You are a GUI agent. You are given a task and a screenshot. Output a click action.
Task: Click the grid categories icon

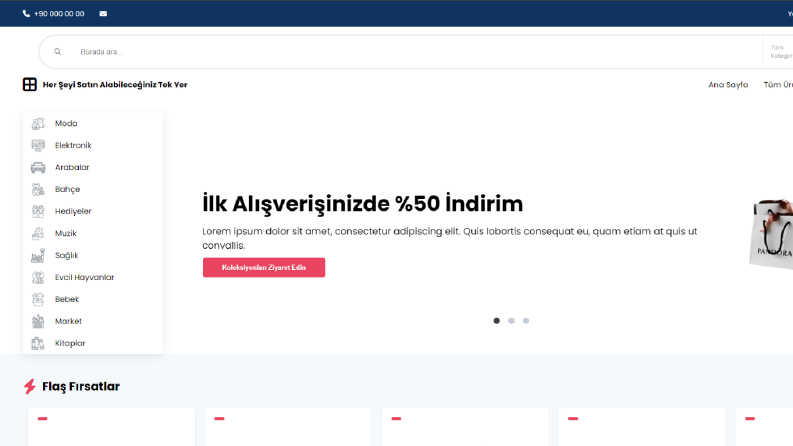(30, 84)
